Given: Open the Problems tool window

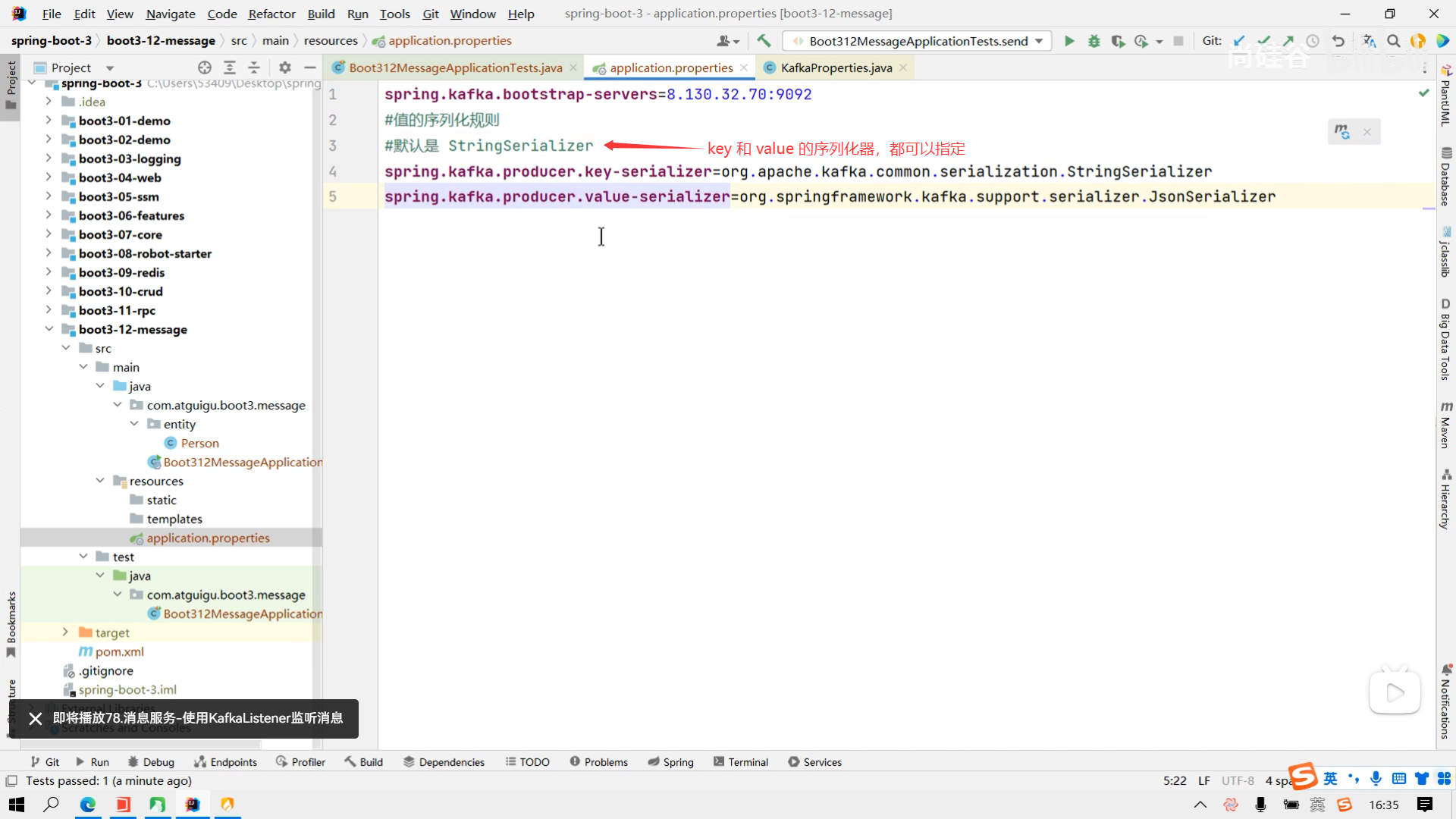Looking at the screenshot, I should pos(598,762).
